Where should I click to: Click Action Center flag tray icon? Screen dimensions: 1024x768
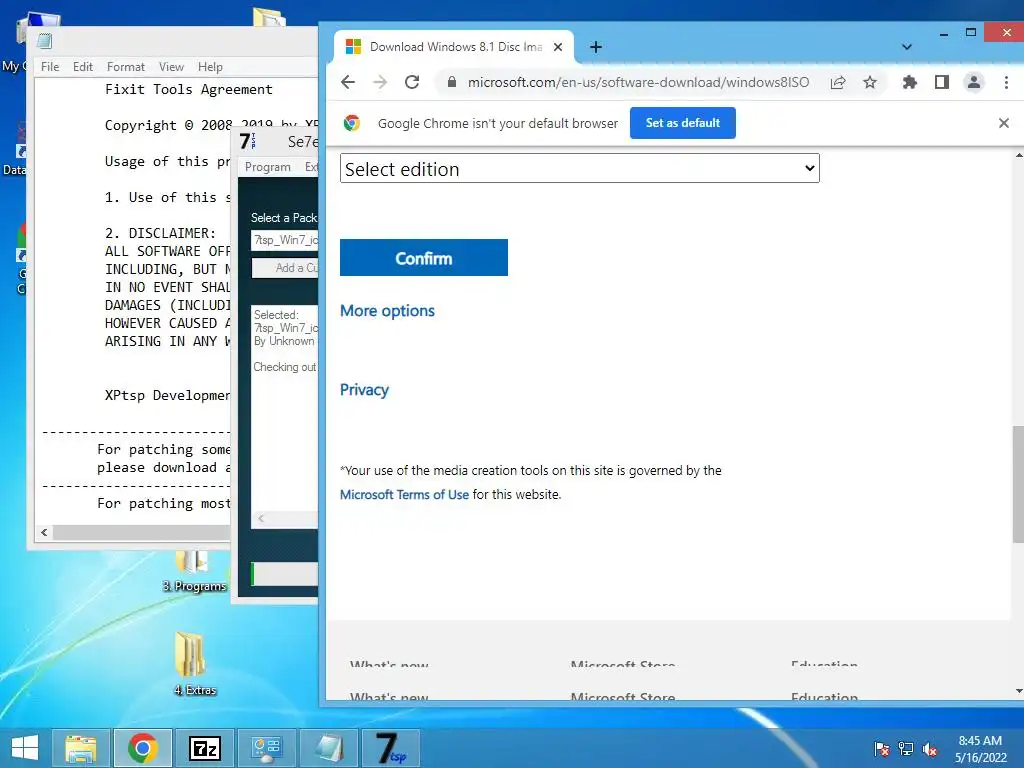(x=881, y=749)
